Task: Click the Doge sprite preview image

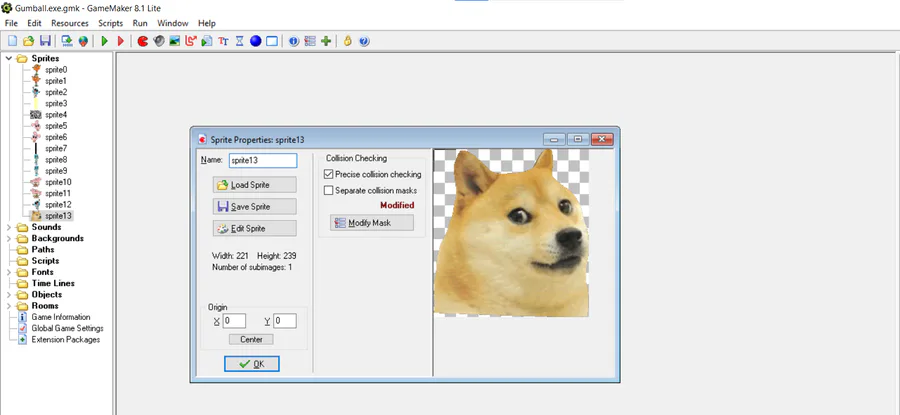Action: pos(511,232)
